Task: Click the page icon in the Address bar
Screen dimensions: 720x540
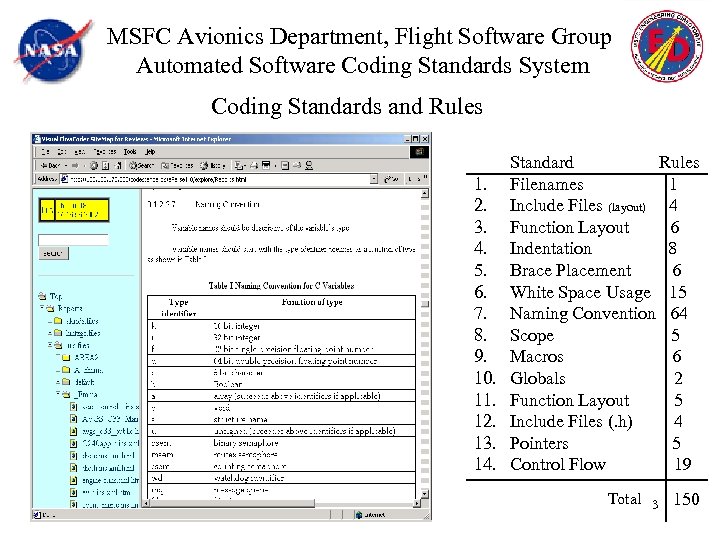Action: (x=65, y=179)
